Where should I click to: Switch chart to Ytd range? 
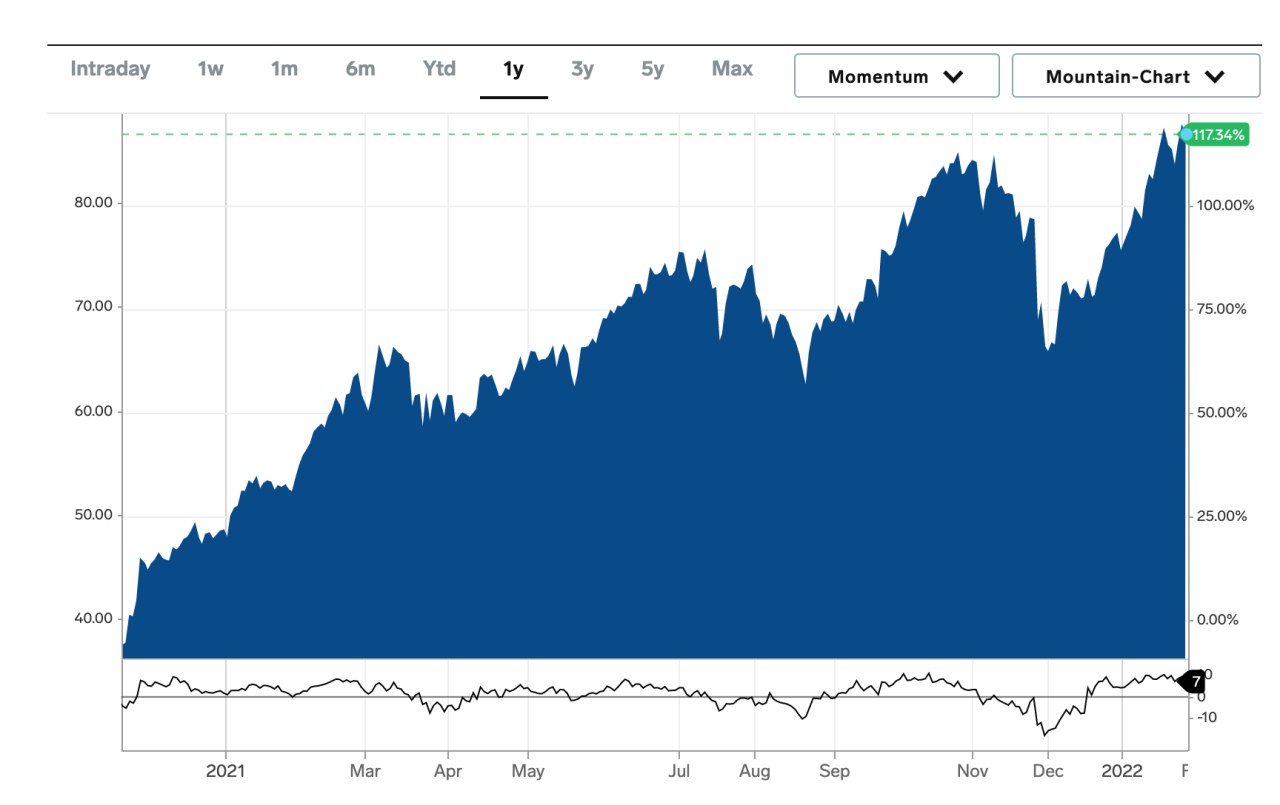point(439,69)
